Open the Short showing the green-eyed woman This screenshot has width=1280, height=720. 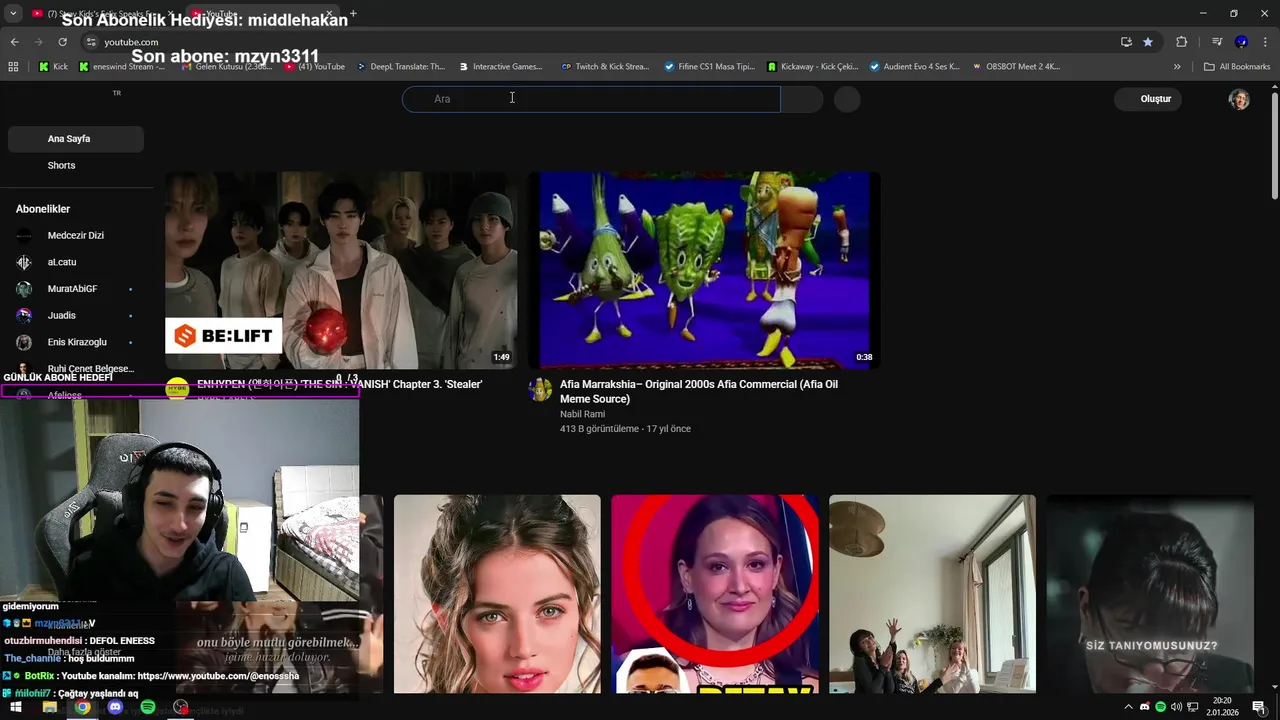[497, 594]
